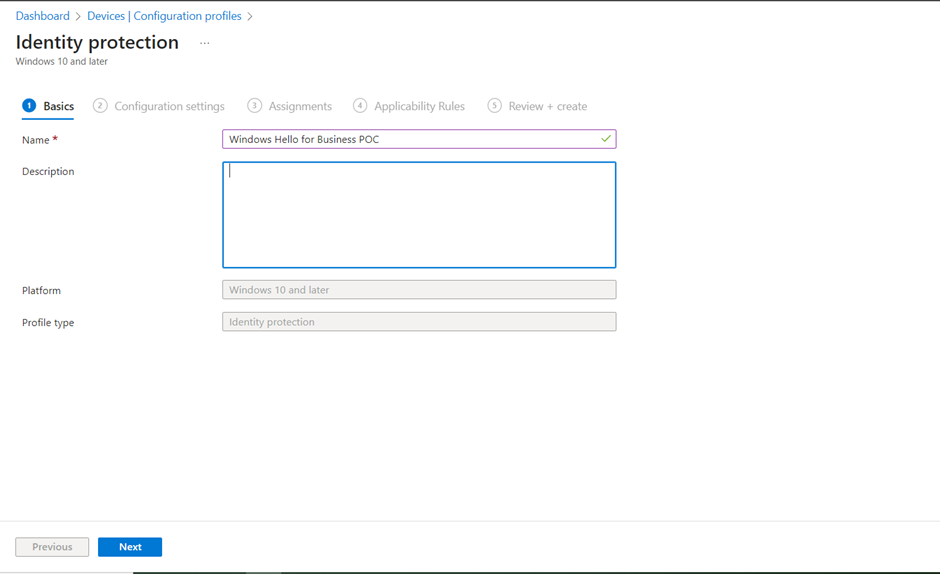The image size is (940, 574).
Task: Click the Previous button
Action: pos(52,547)
